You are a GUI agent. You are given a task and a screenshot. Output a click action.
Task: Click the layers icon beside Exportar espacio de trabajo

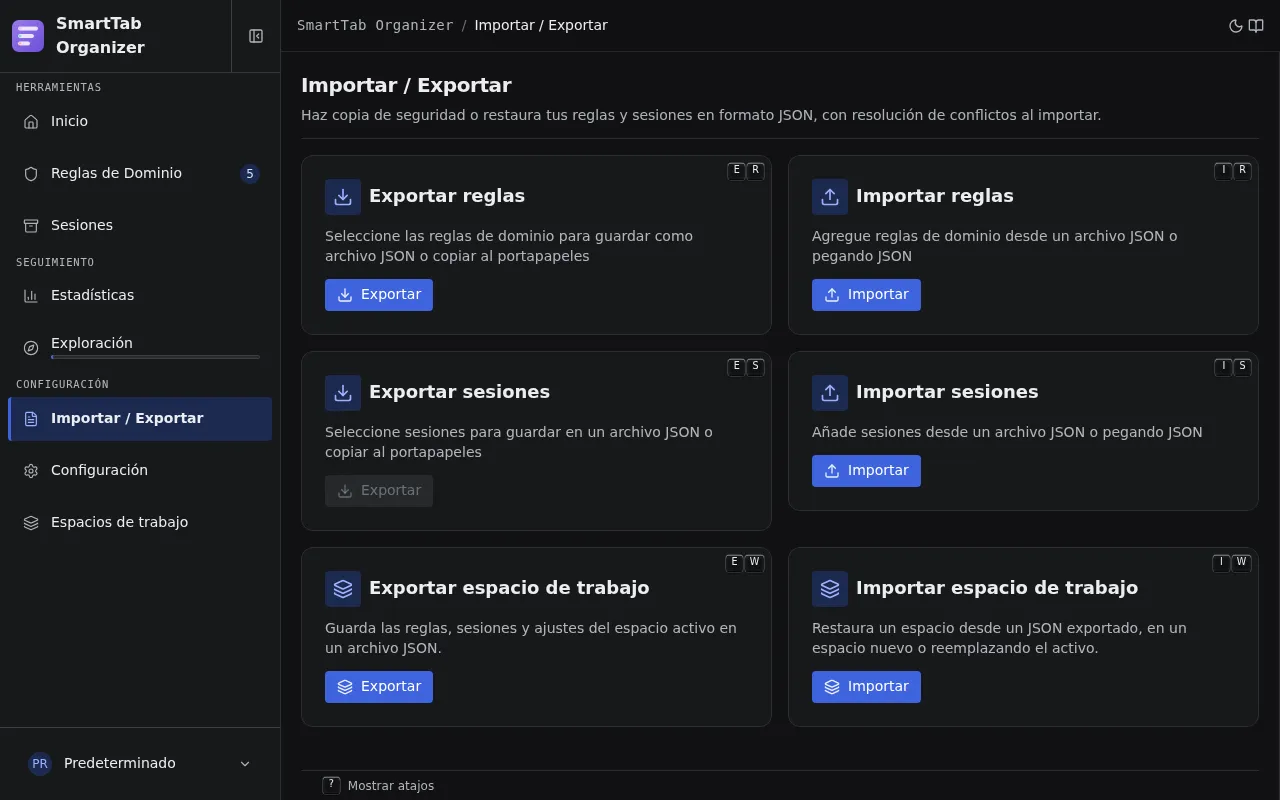point(343,589)
